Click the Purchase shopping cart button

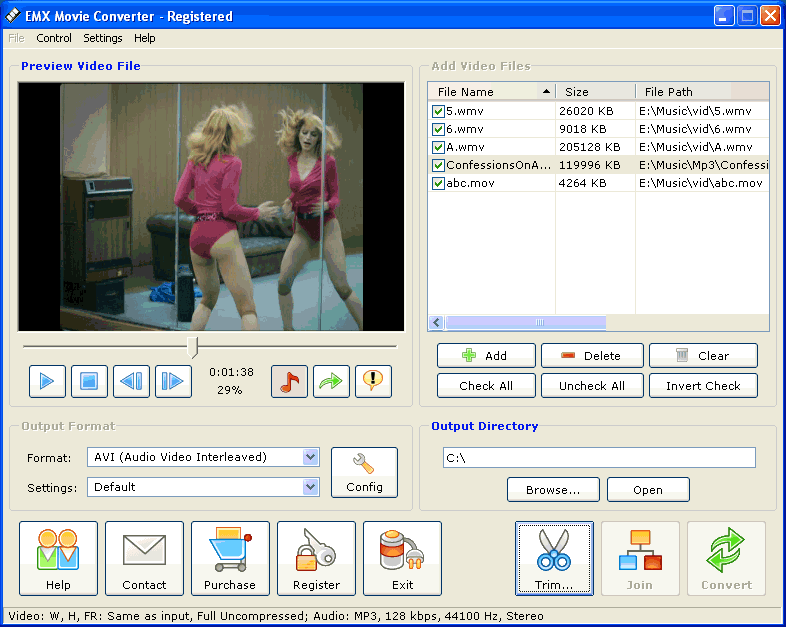(x=230, y=558)
